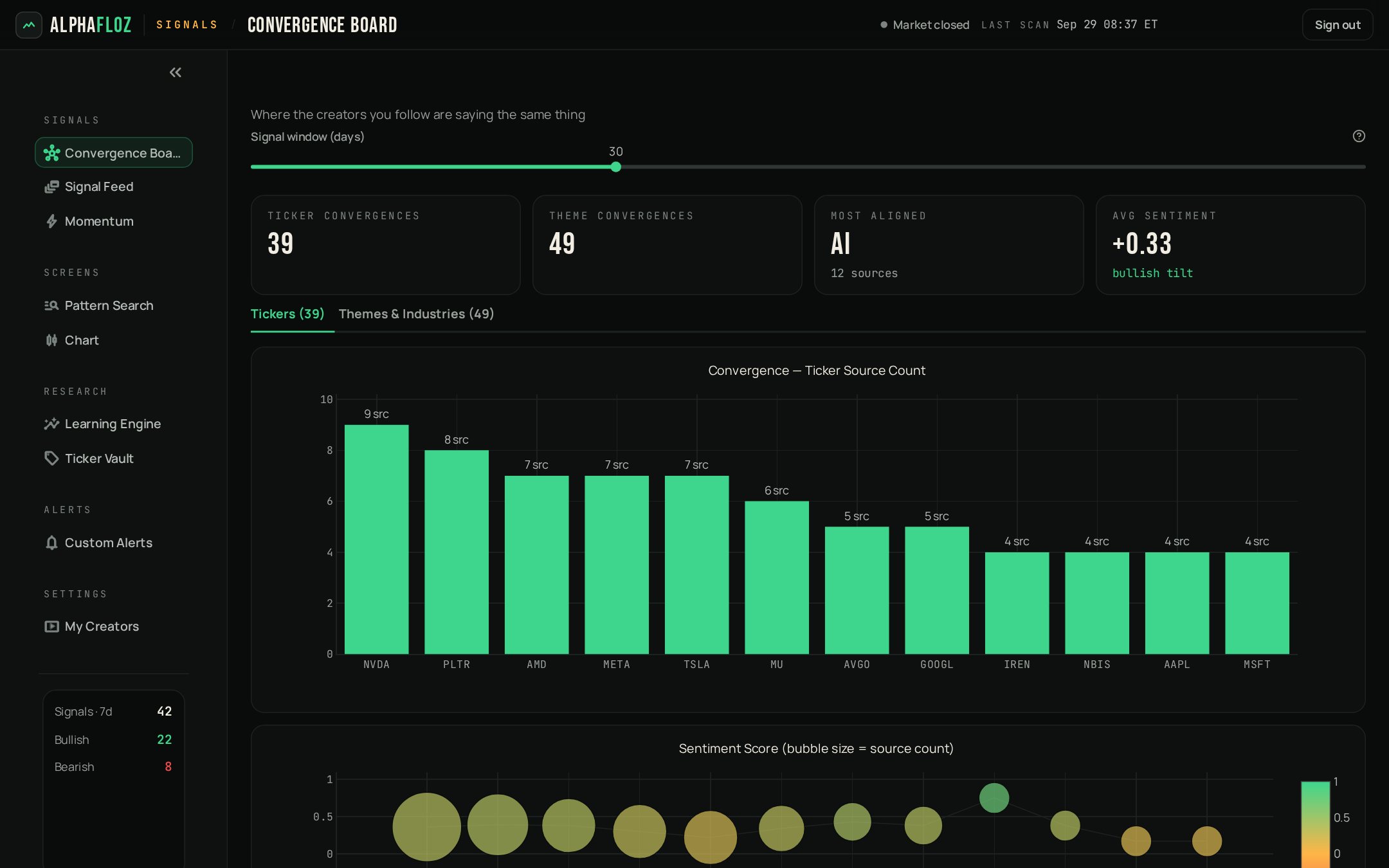Click the NVDA bar in chart
Viewport: 1389px width, 868px height.
(x=377, y=539)
